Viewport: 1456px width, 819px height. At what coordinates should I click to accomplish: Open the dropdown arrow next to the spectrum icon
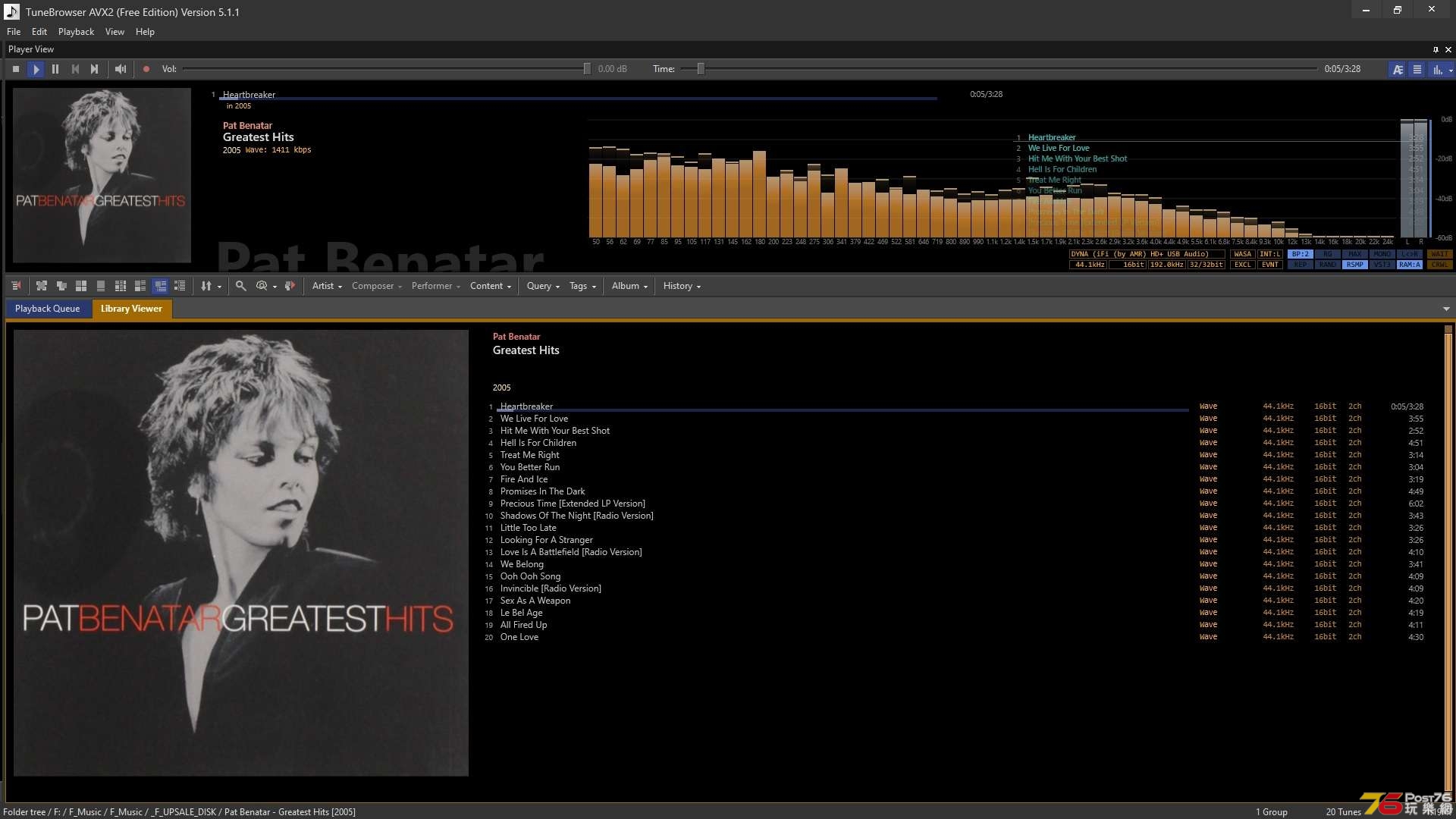1451,70
